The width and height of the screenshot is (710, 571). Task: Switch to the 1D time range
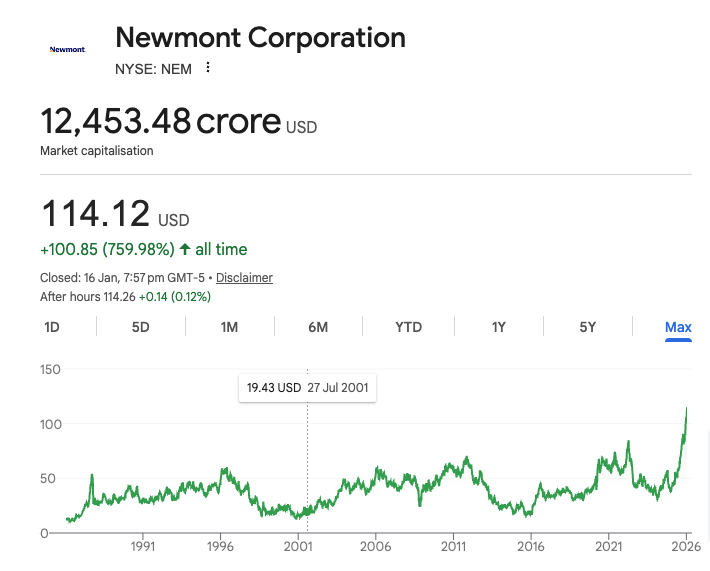52,327
